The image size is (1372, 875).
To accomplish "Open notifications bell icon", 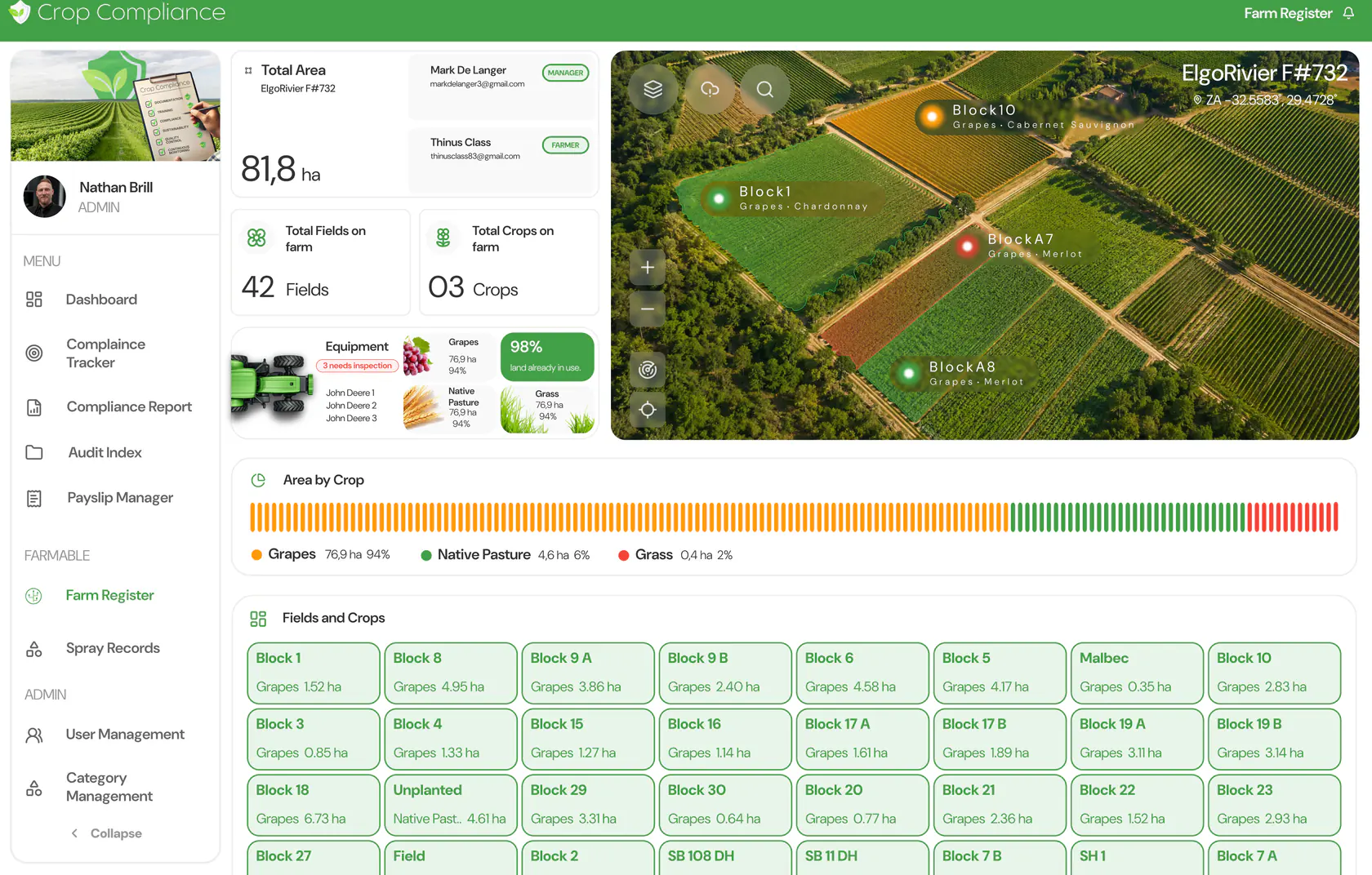I will tap(1348, 13).
